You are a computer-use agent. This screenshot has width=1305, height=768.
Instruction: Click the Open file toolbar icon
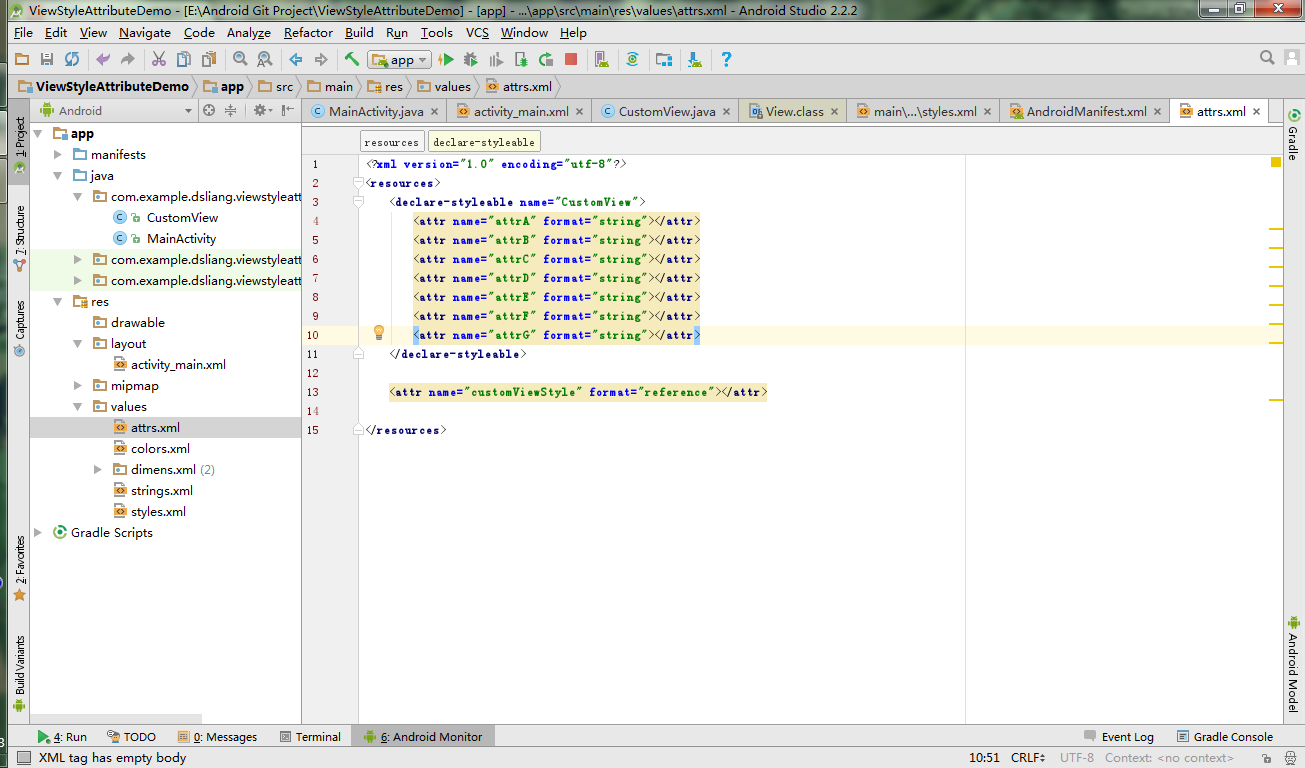pyautogui.click(x=21, y=59)
